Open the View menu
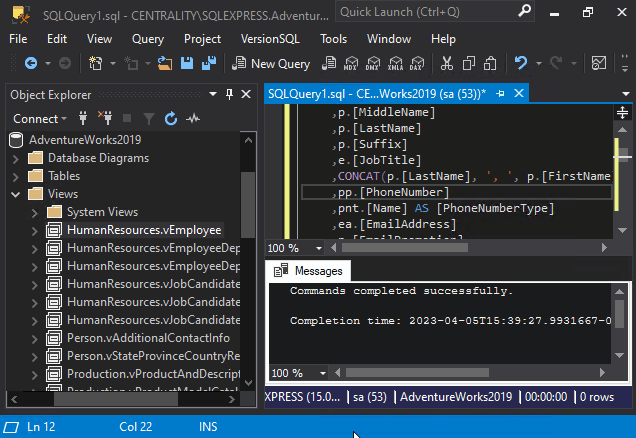Image resolution: width=636 pixels, height=438 pixels. pos(99,39)
